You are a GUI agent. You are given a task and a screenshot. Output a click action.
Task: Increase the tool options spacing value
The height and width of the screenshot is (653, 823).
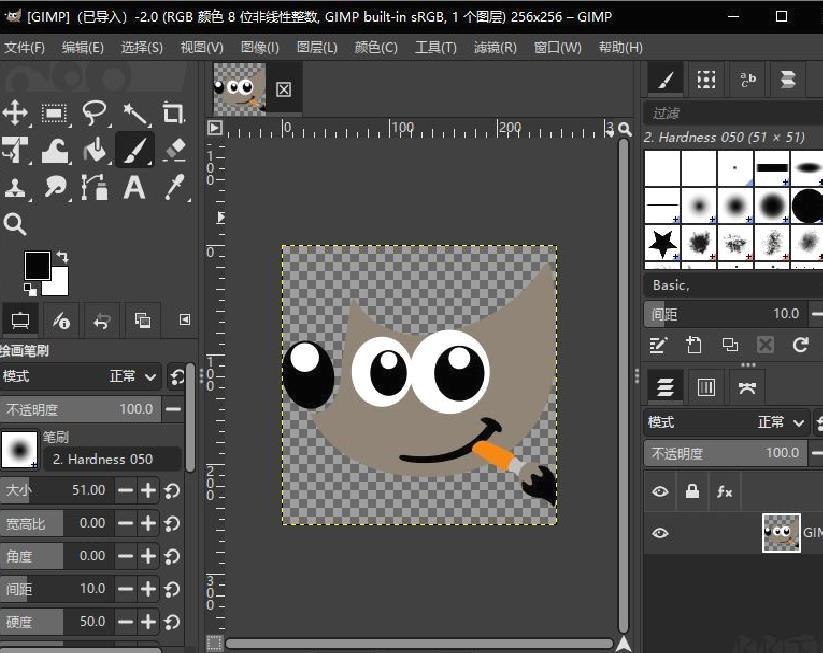pyautogui.click(x=149, y=589)
